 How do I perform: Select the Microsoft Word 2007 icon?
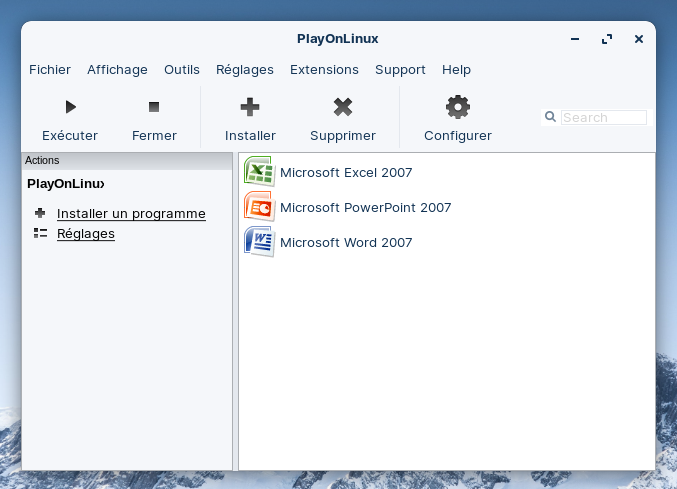pyautogui.click(x=259, y=241)
